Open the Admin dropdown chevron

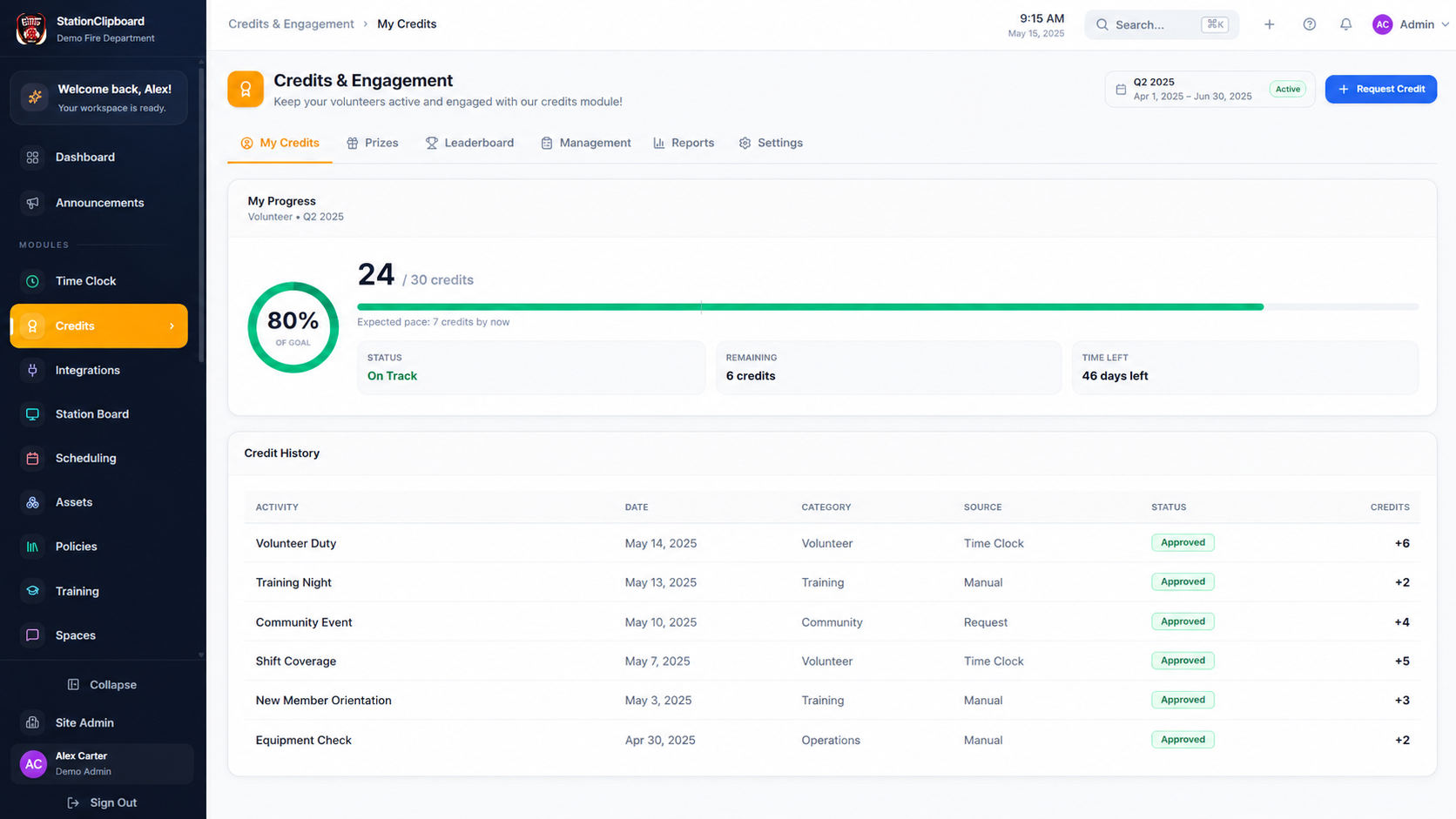1445,24
